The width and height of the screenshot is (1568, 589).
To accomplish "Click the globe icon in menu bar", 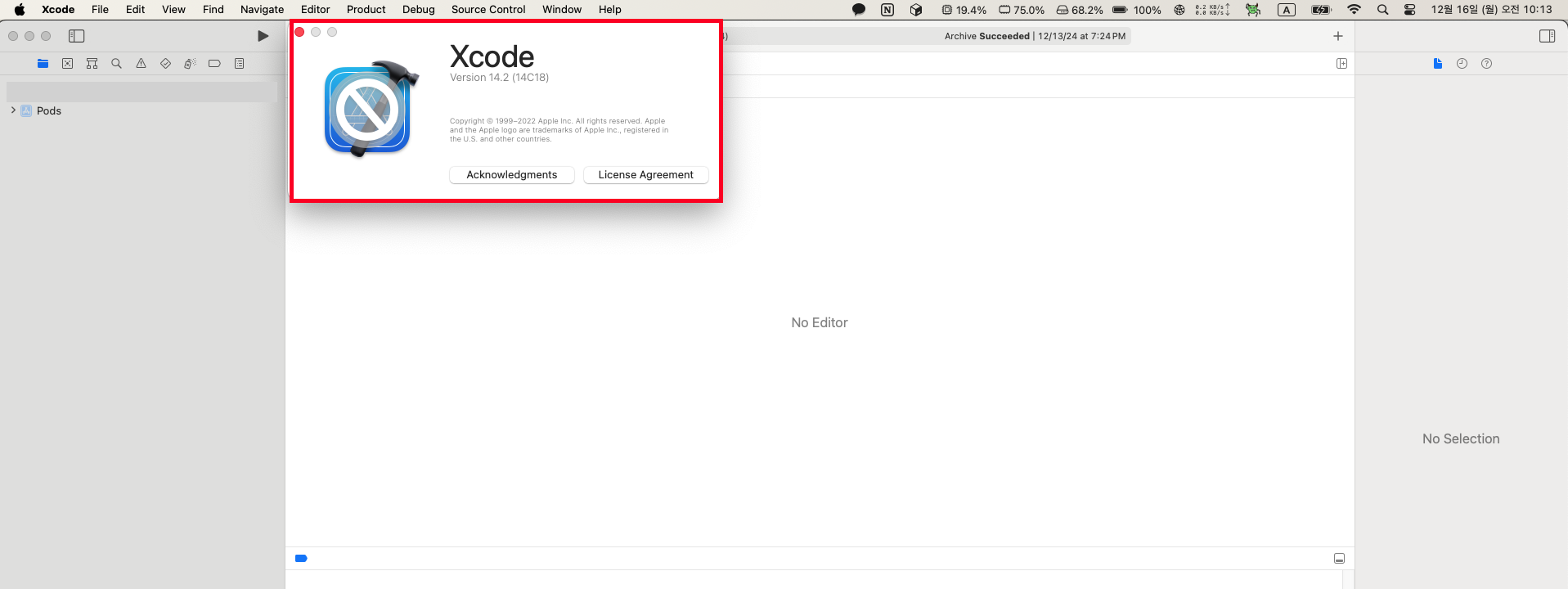I will [1179, 10].
